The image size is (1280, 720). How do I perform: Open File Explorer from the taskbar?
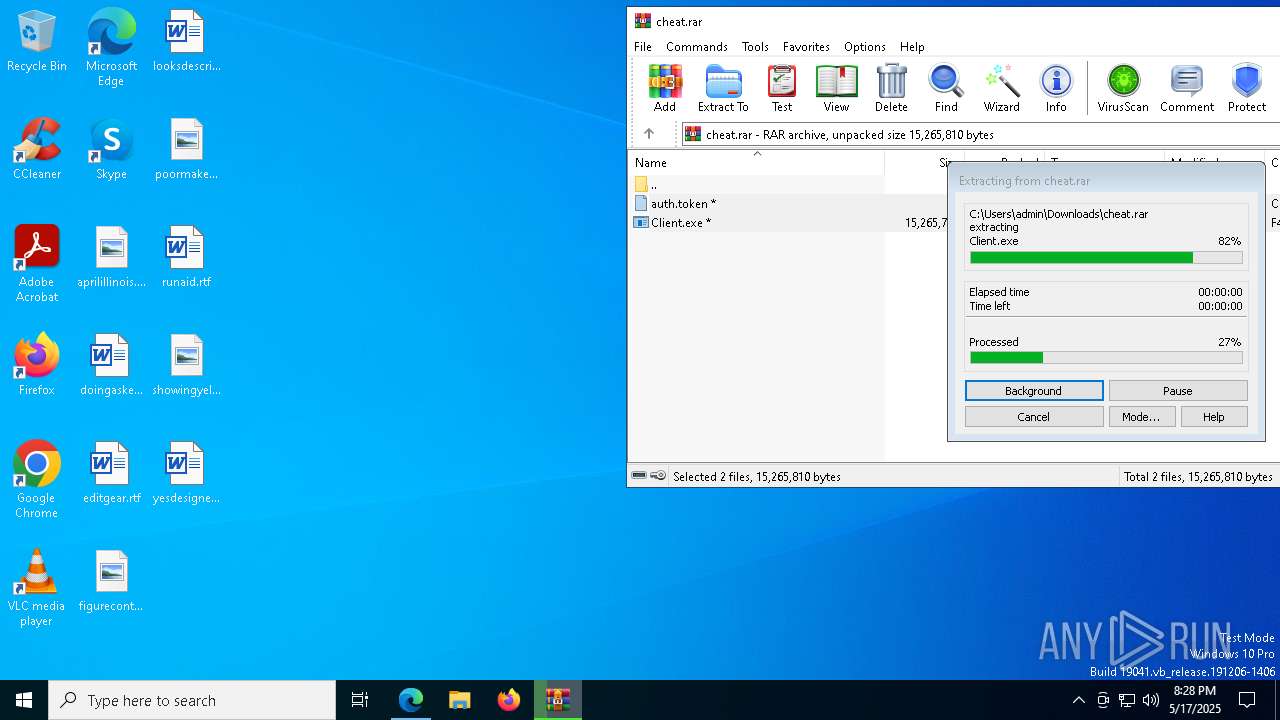pos(459,700)
